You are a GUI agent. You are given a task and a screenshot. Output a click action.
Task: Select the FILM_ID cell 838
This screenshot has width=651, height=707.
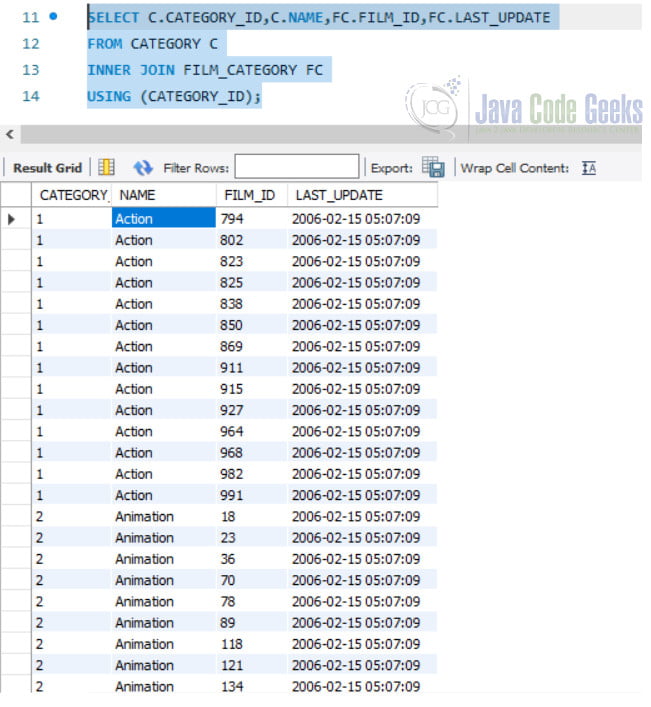[x=251, y=303]
